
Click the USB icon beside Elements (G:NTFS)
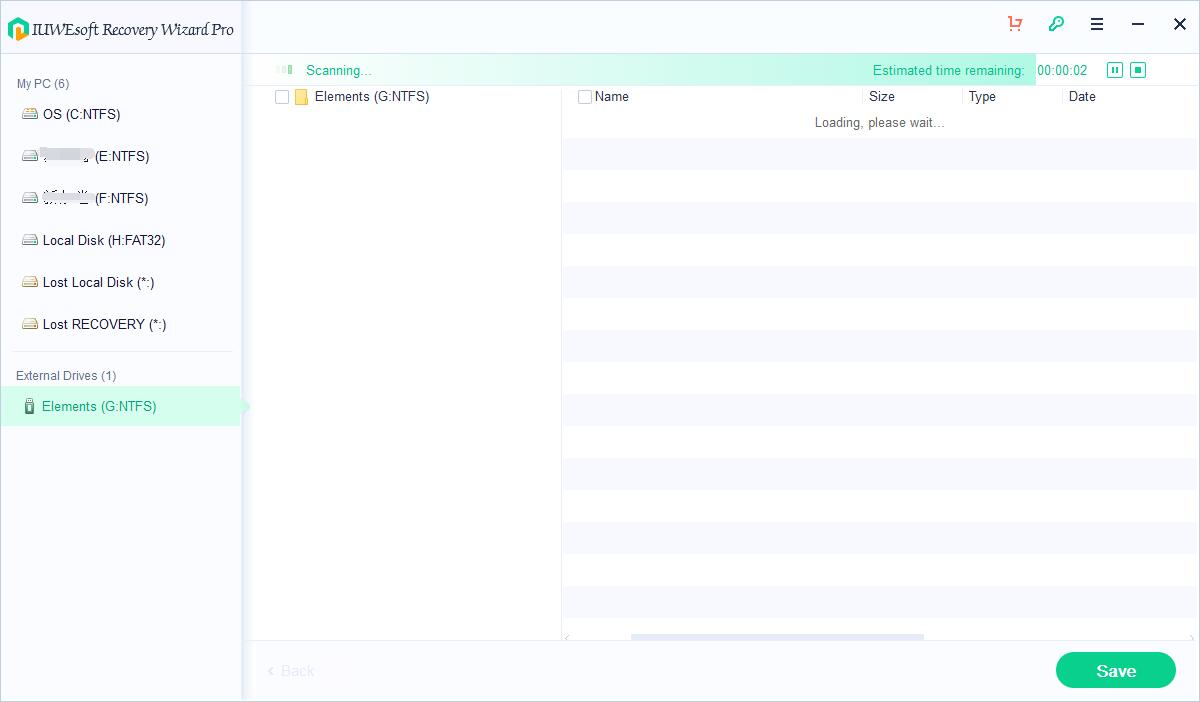coord(29,406)
